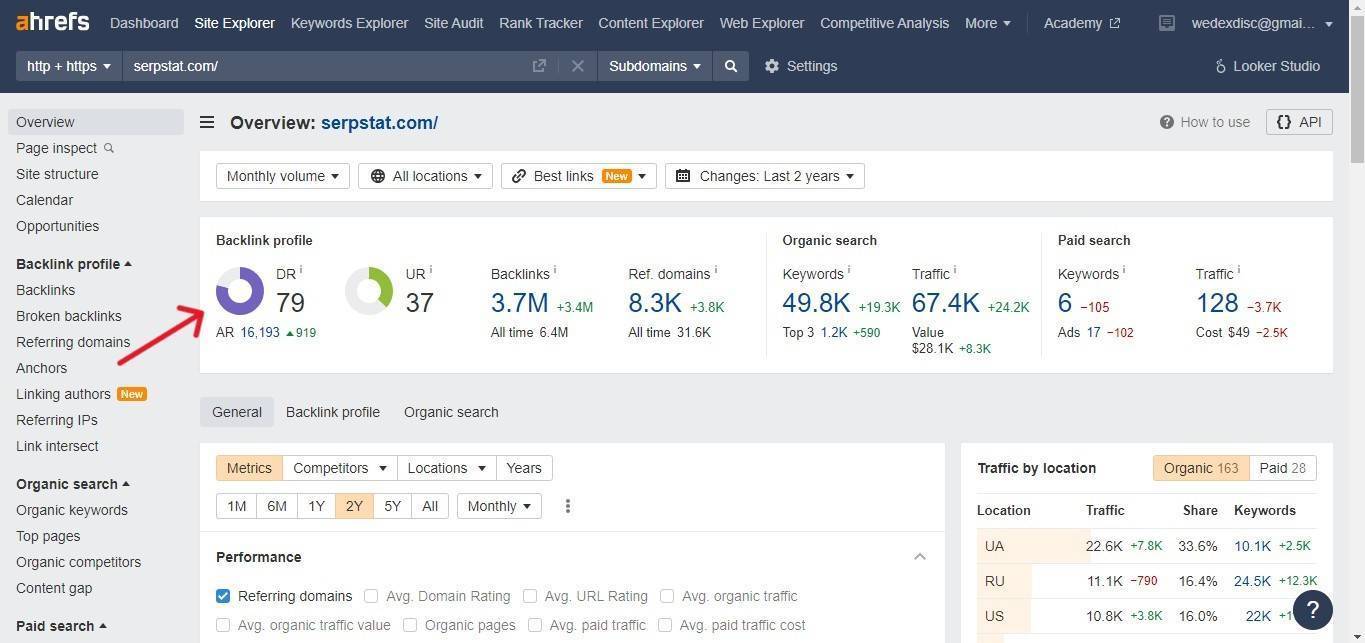Click the Paid Traffic info icon
This screenshot has height=643, width=1365.
pos(1239,270)
